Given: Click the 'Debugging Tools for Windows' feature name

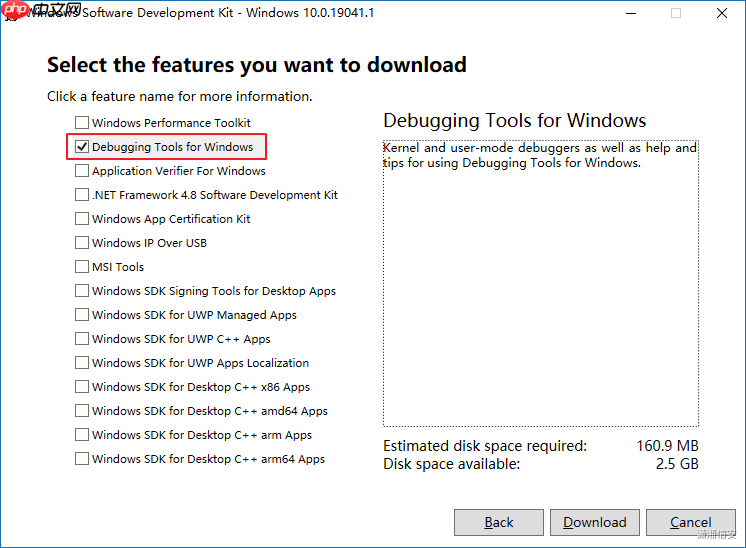Looking at the screenshot, I should (x=173, y=147).
